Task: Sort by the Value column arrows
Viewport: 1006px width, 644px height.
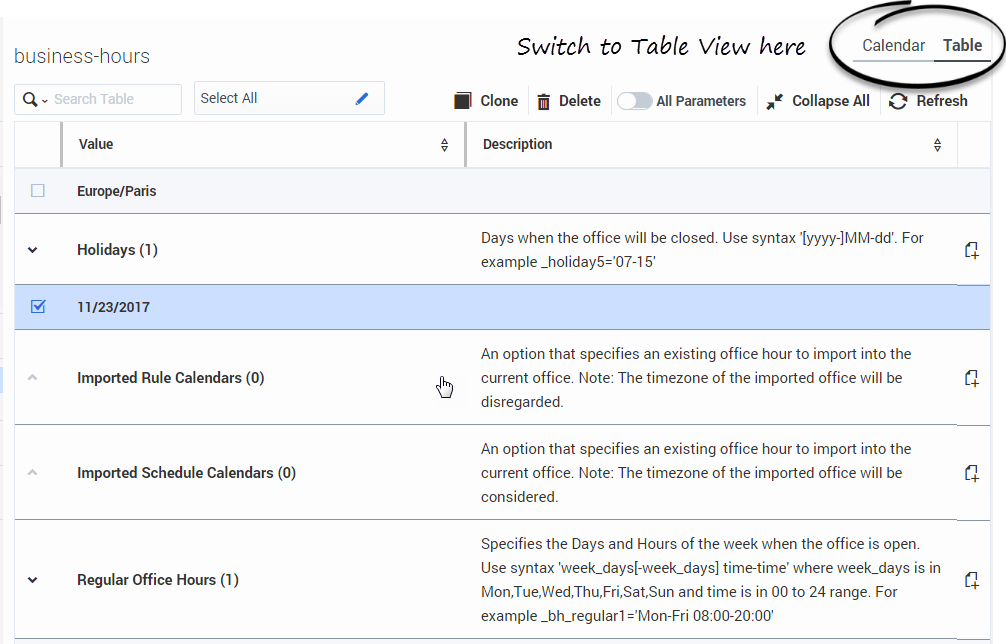Action: (444, 145)
